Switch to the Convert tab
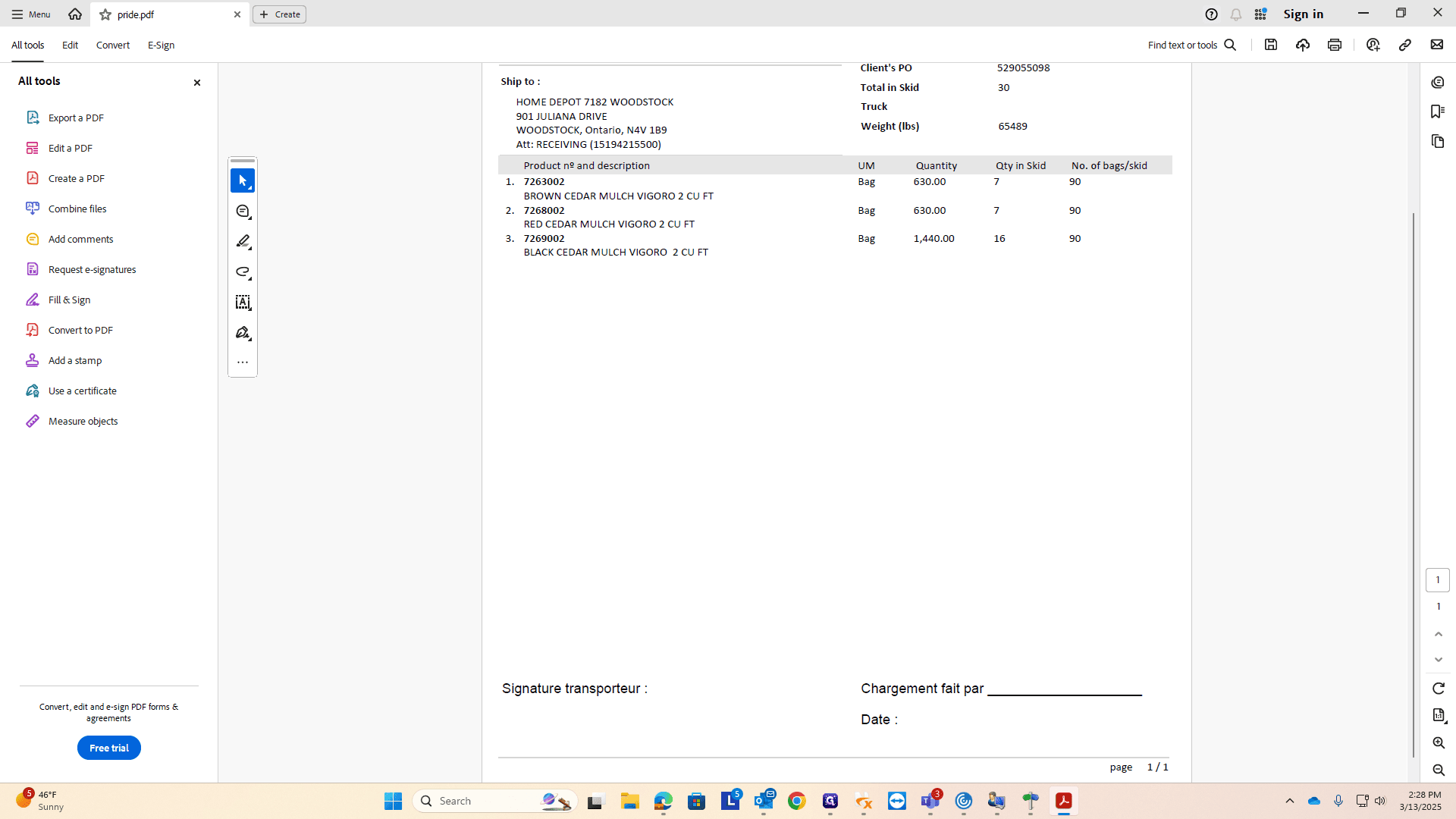This screenshot has height=819, width=1456. click(113, 45)
